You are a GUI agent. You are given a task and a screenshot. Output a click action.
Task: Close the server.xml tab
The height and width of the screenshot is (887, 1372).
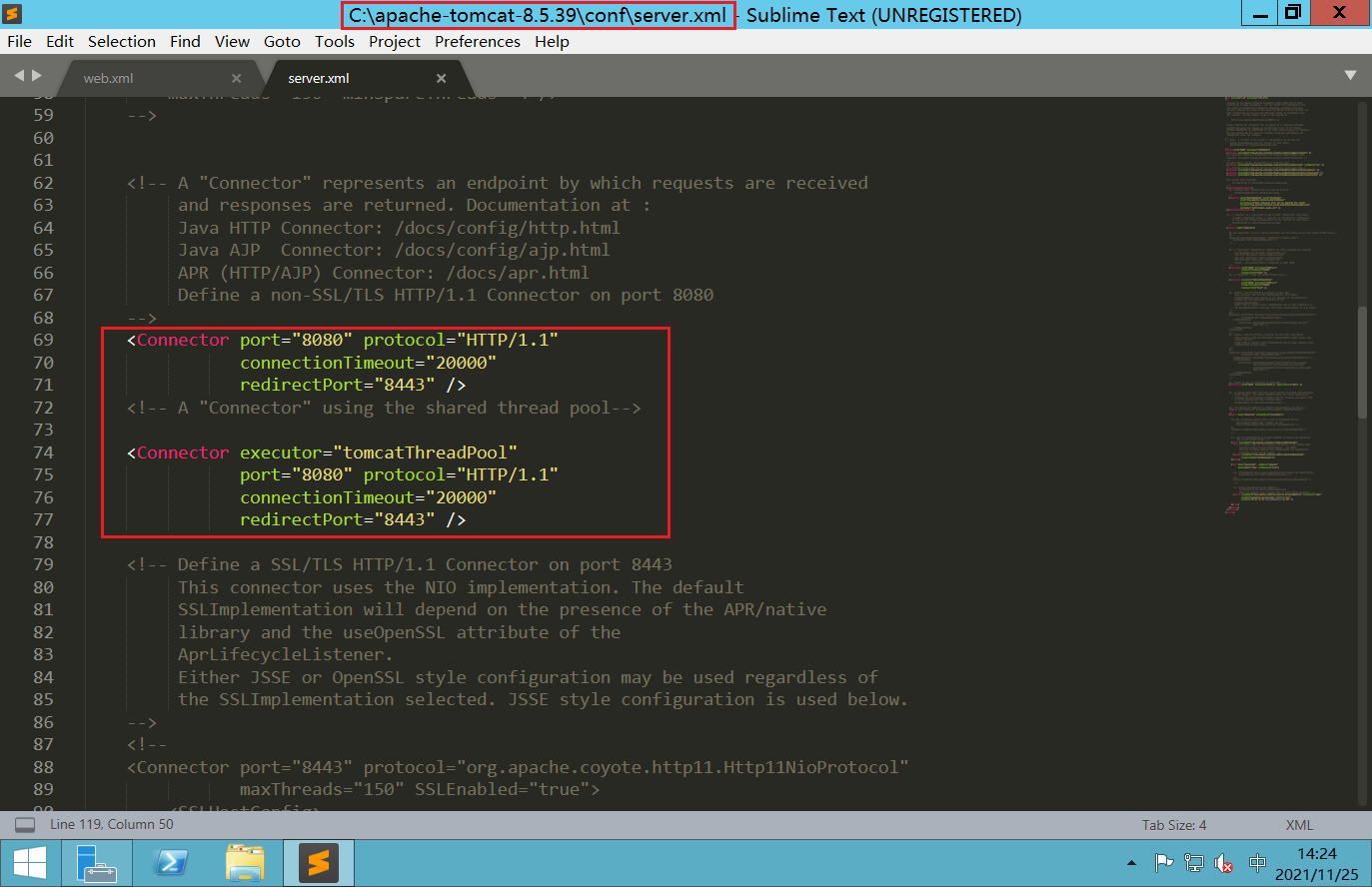tap(442, 78)
